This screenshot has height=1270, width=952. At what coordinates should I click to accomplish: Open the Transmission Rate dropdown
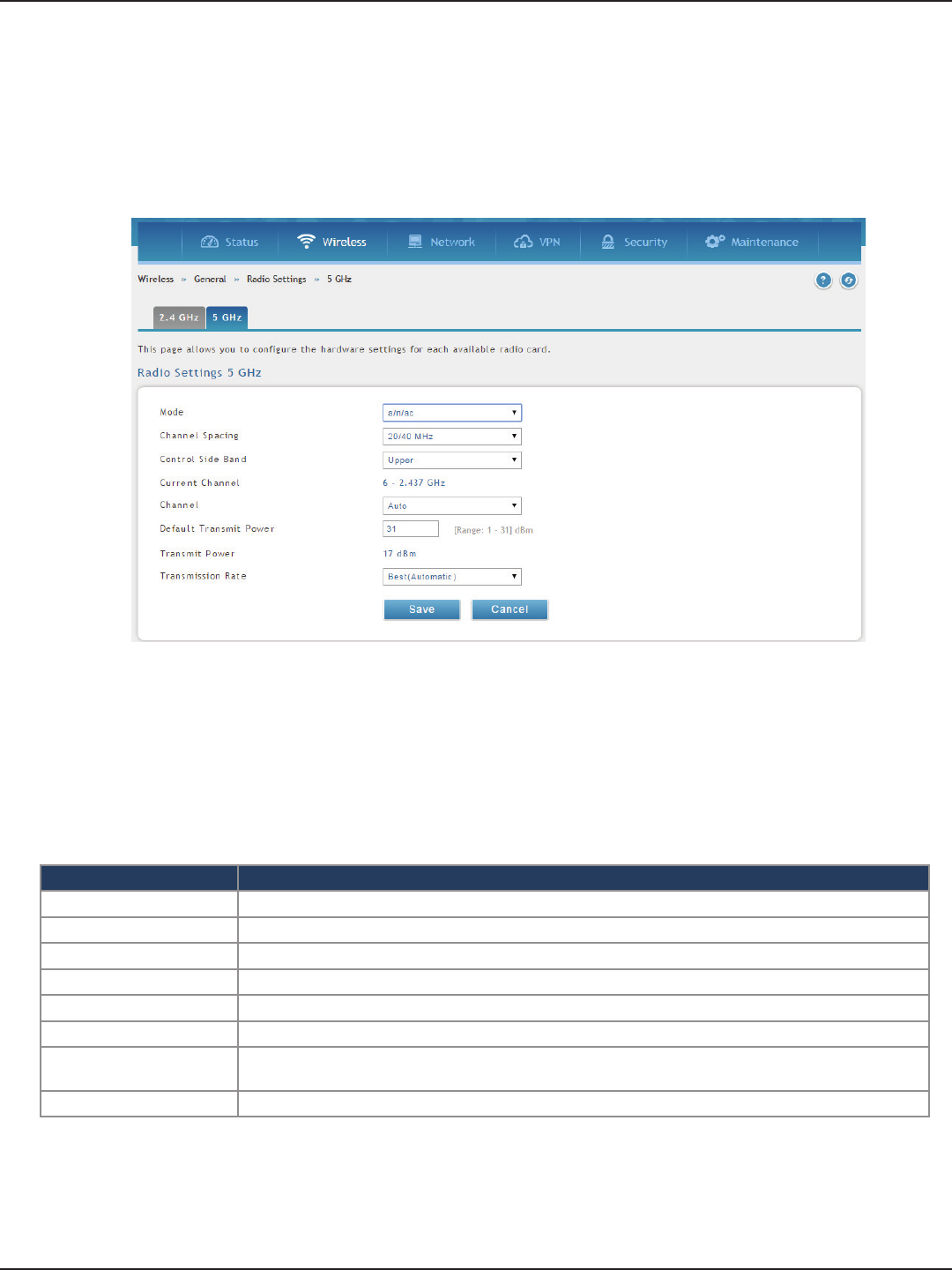452,577
